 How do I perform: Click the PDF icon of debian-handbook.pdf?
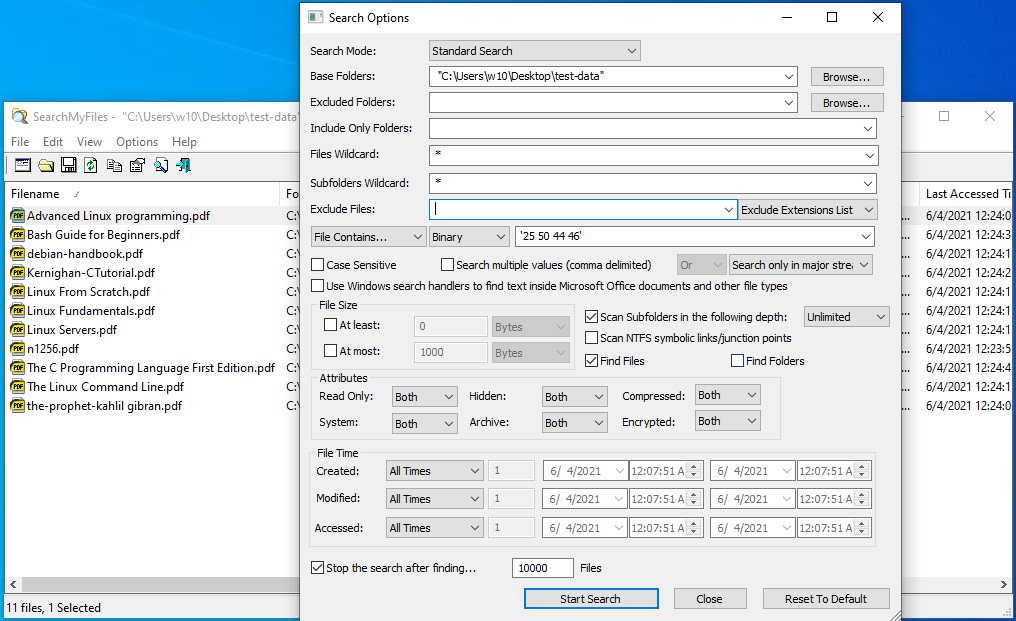click(x=17, y=253)
